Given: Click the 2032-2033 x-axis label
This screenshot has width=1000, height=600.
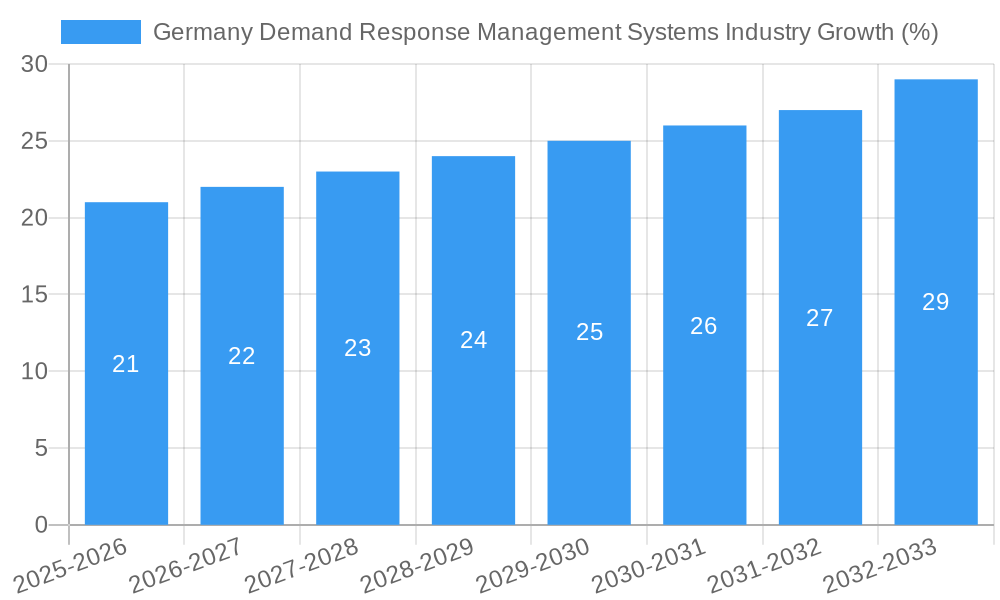Looking at the screenshot, I should [880, 566].
